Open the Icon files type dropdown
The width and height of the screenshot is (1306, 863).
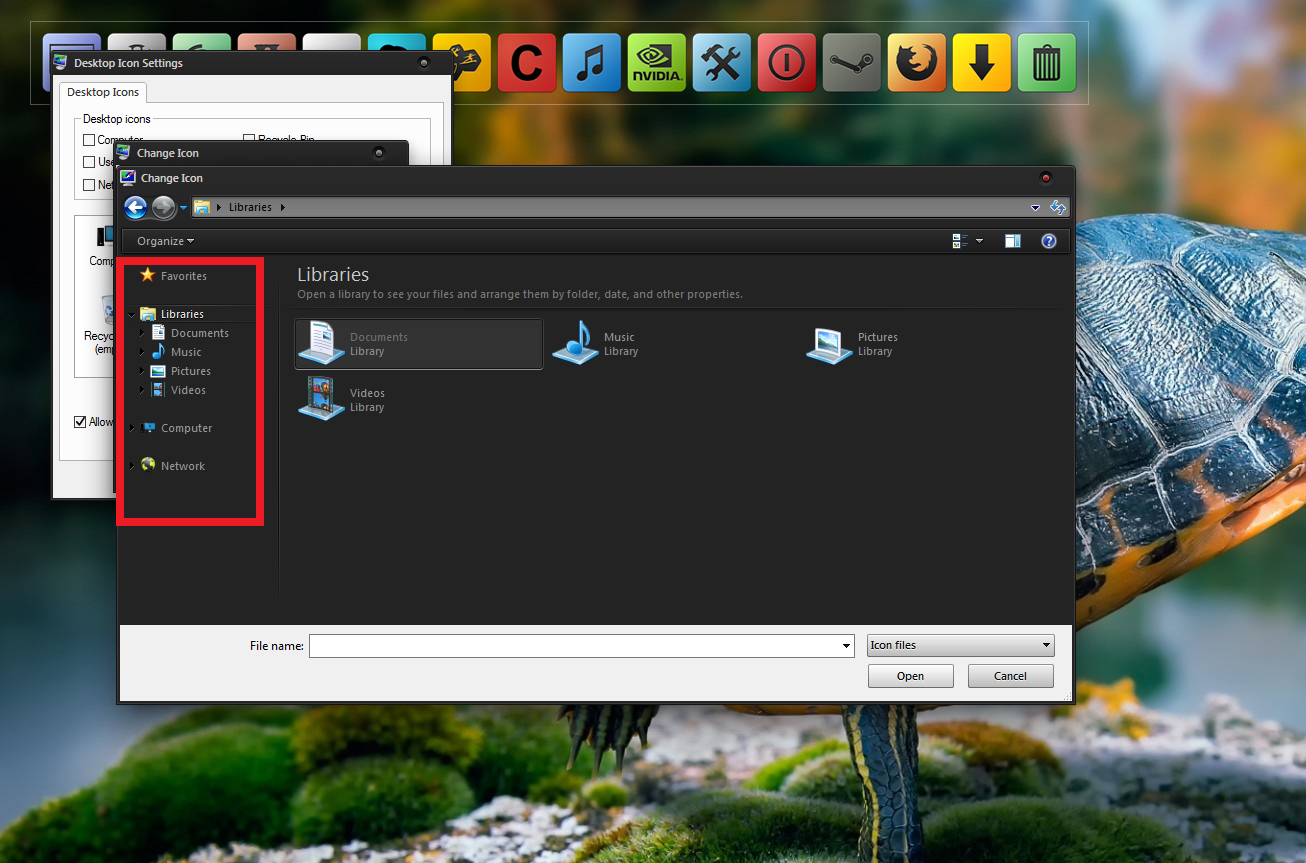click(x=960, y=645)
